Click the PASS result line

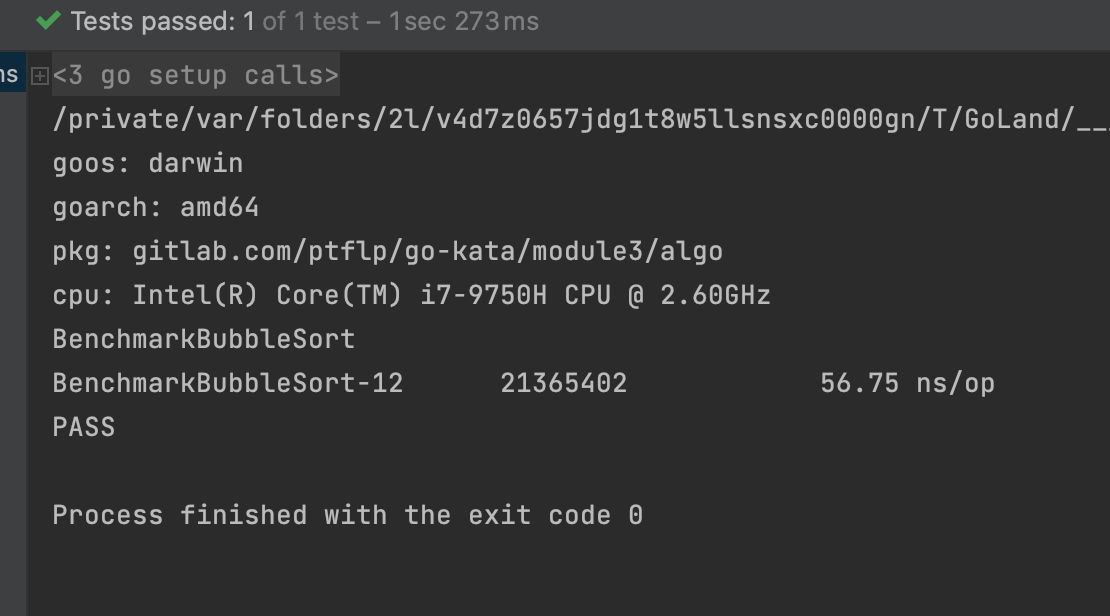coord(84,427)
